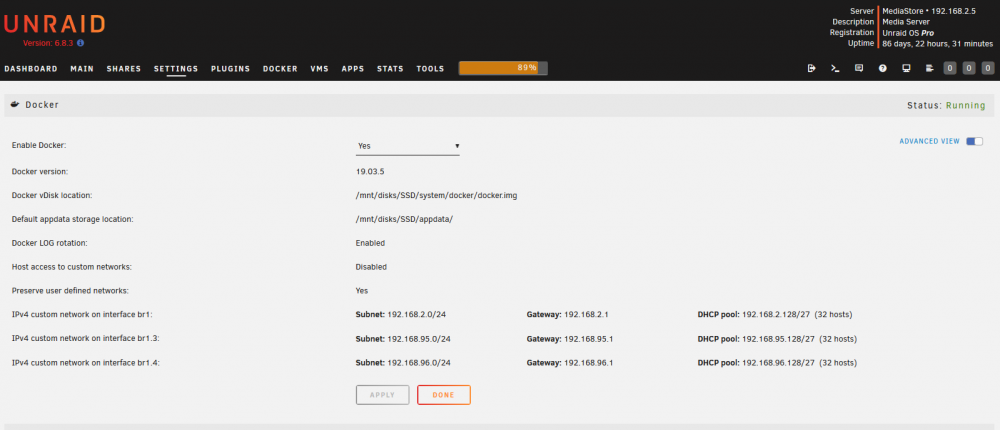The image size is (1000, 430).
Task: Click the Docker whale icon in heading
Action: (15, 105)
